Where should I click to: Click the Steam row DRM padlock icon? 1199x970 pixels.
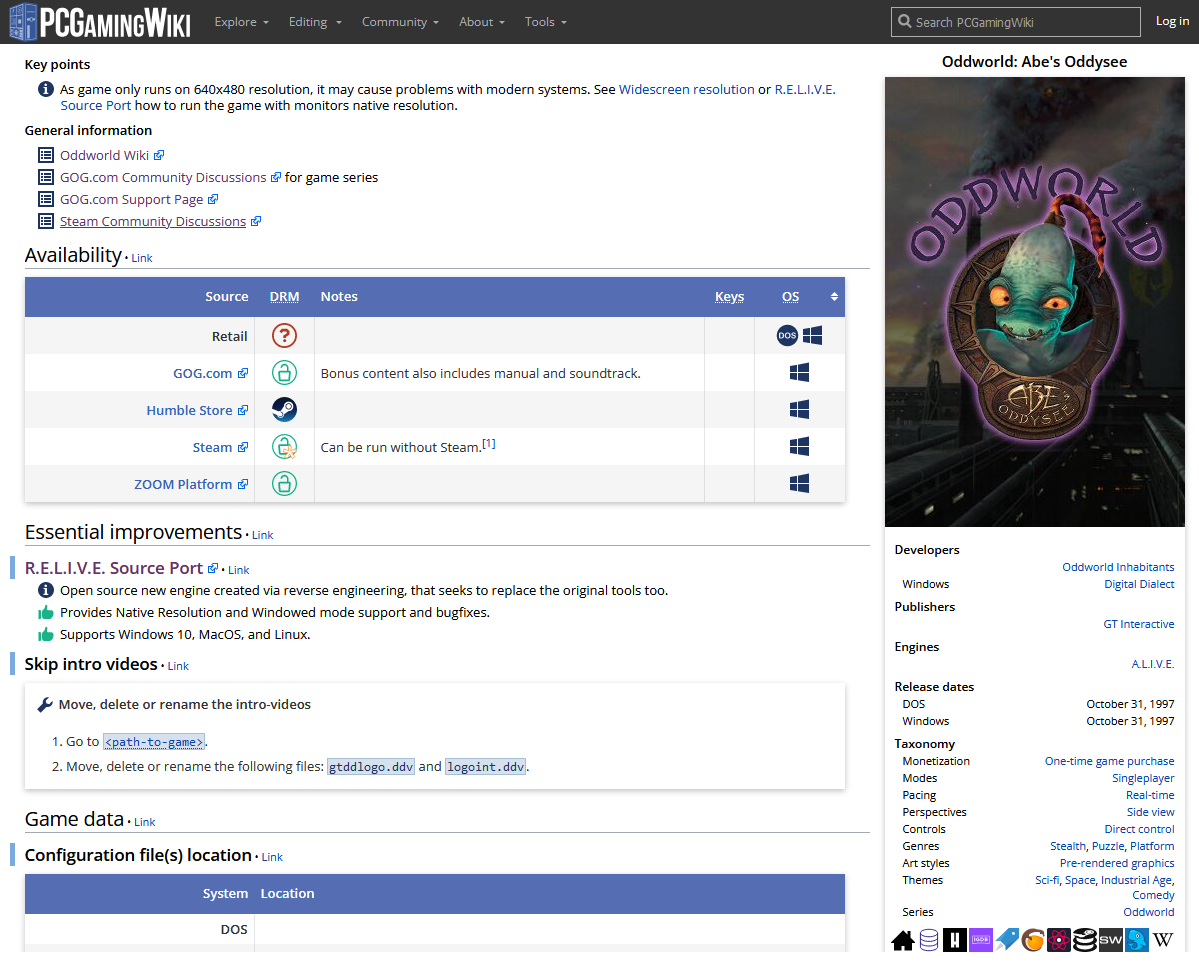click(284, 446)
